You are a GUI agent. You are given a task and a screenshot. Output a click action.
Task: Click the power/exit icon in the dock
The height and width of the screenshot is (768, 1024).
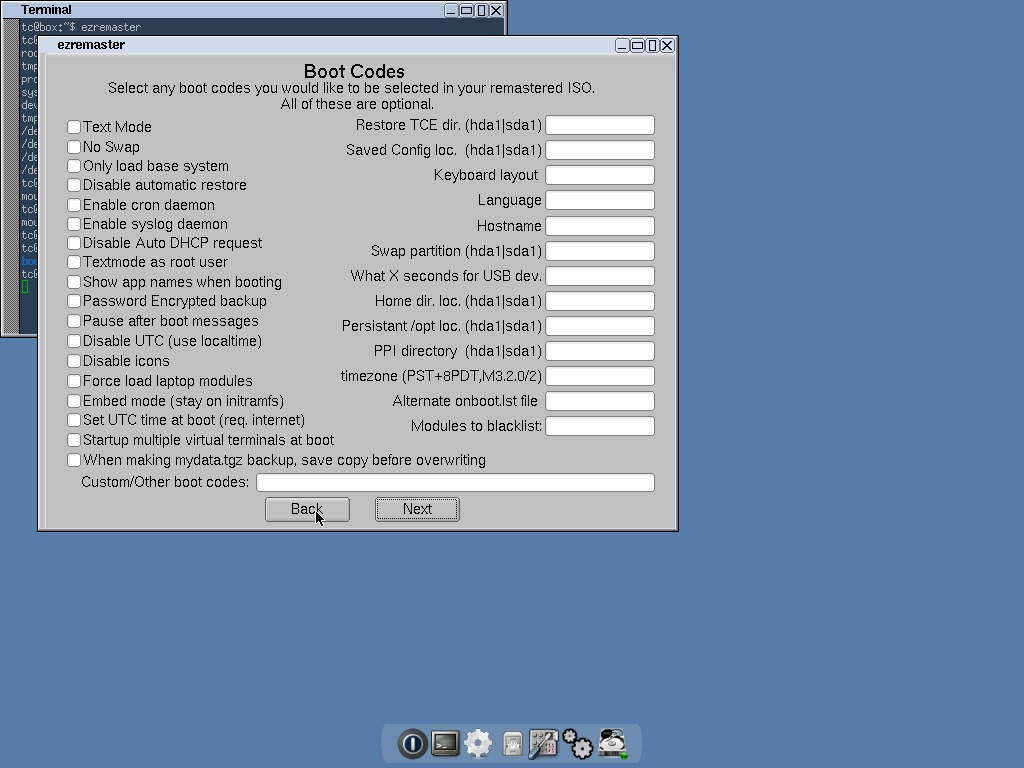click(412, 743)
